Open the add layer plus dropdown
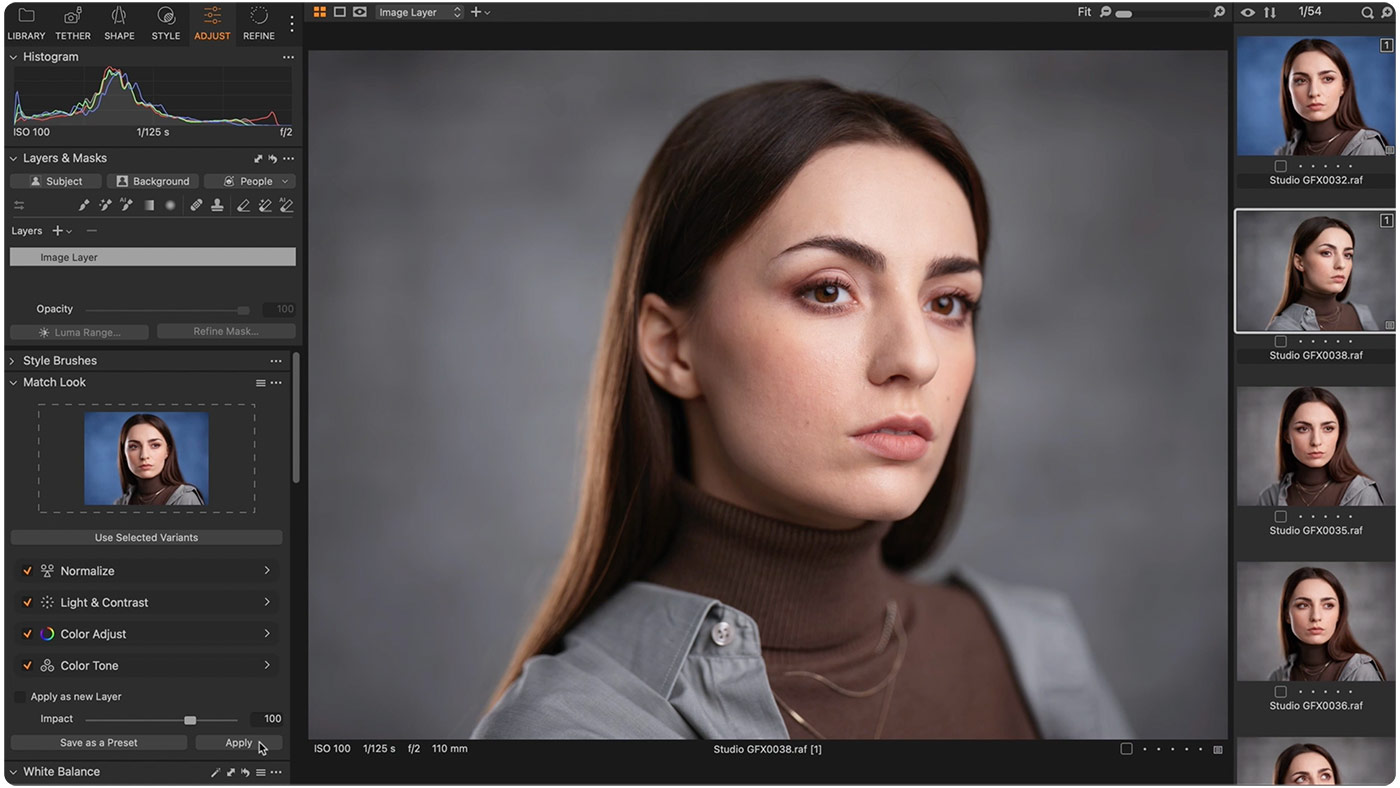The height and width of the screenshot is (788, 1400). tap(61, 231)
